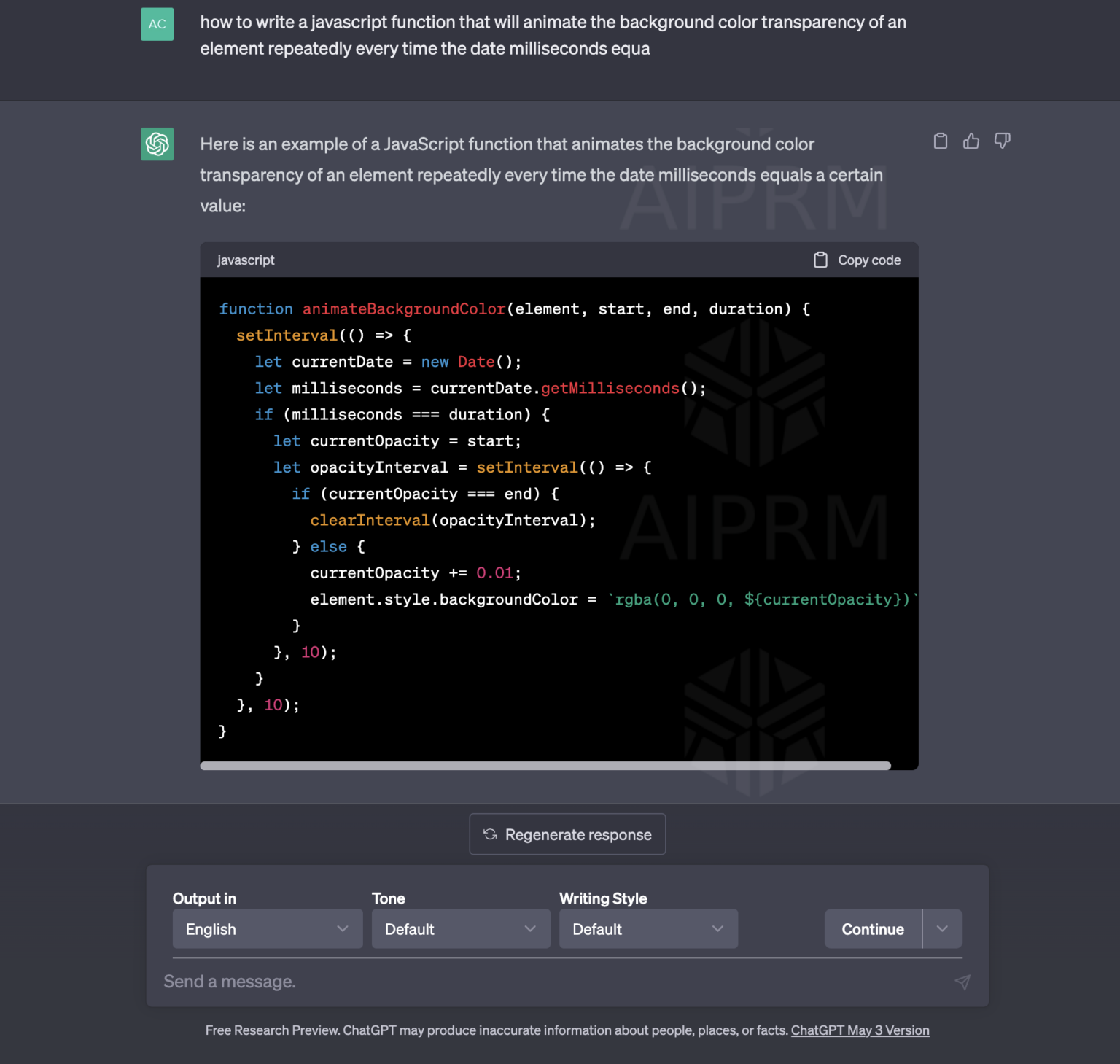Give the response a thumbs up

(971, 141)
